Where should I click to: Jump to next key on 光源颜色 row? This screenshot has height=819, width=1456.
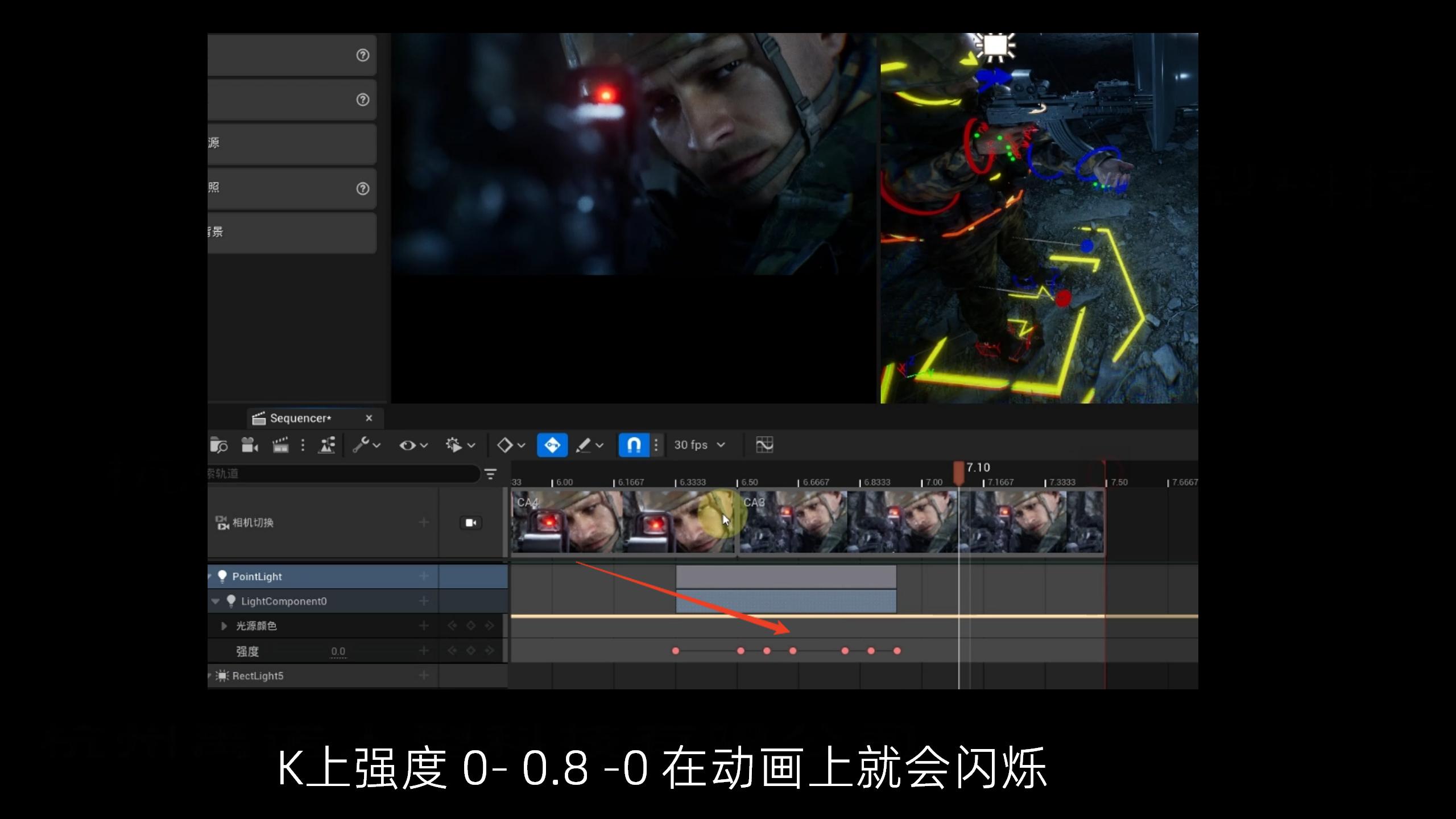[x=489, y=626]
